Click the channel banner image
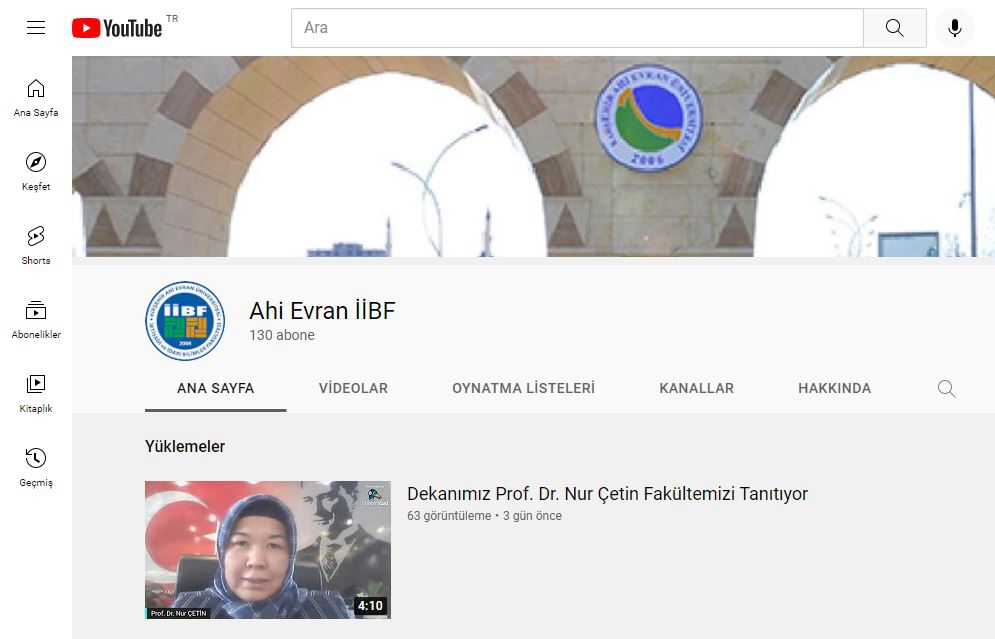Screen dimensions: 995x639 tap(533, 156)
